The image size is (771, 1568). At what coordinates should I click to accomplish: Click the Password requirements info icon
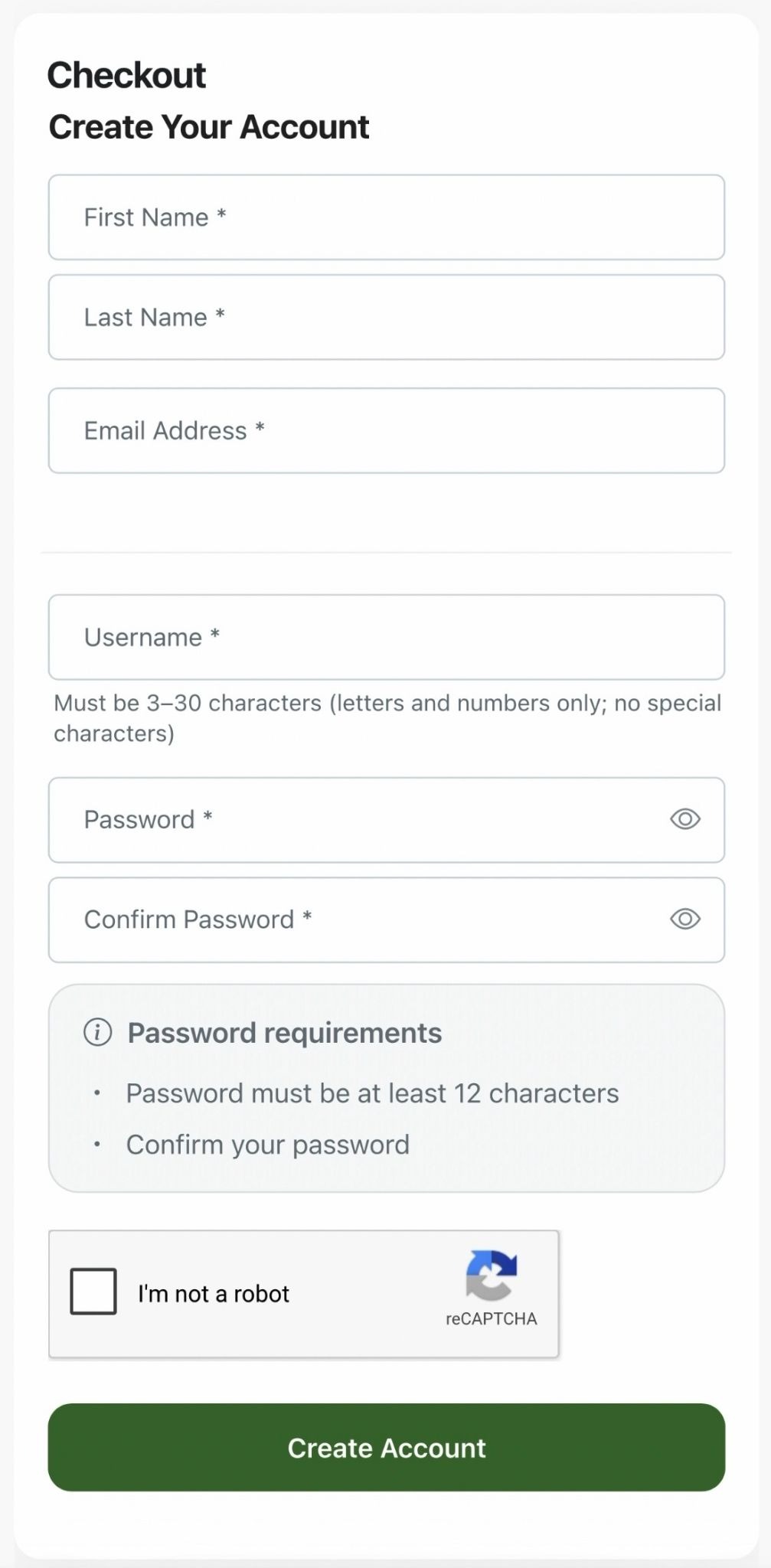[x=97, y=1032]
